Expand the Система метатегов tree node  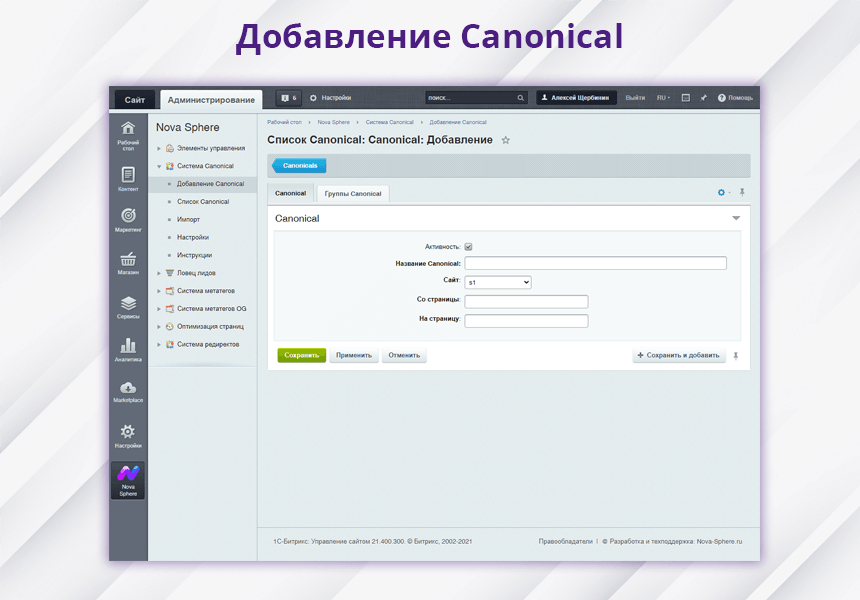tap(158, 291)
